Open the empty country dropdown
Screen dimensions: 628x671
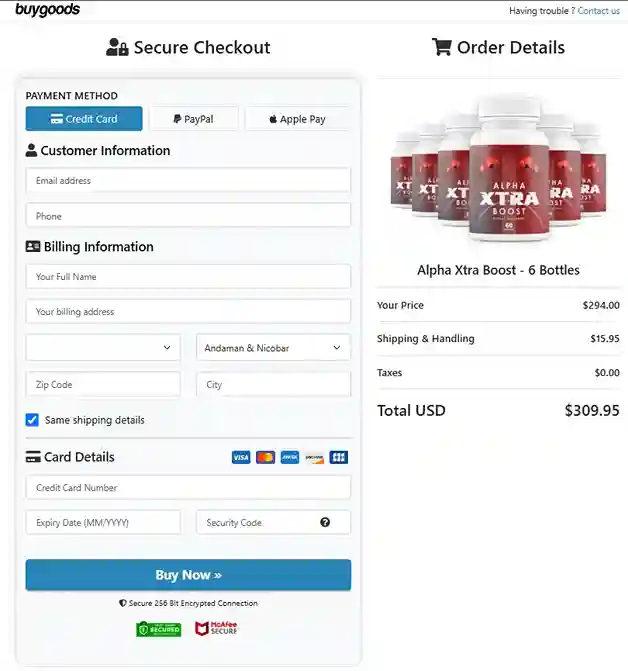point(103,348)
